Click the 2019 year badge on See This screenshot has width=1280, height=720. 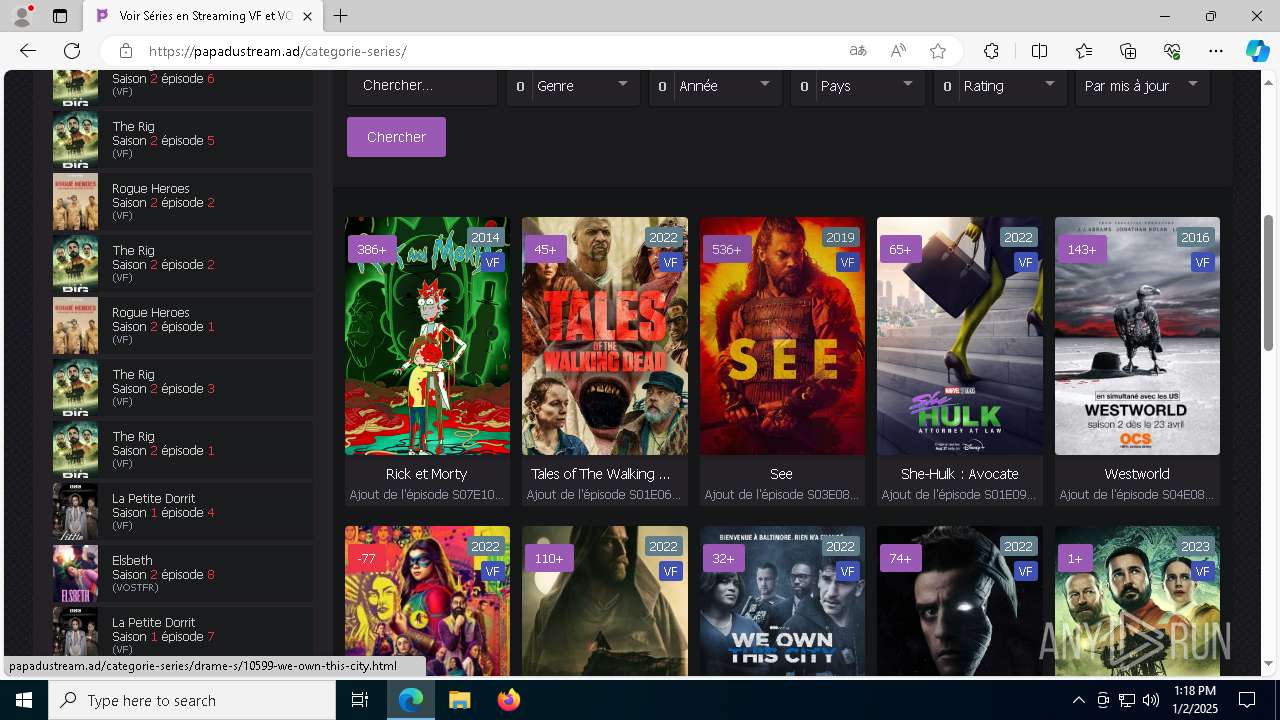(840, 237)
